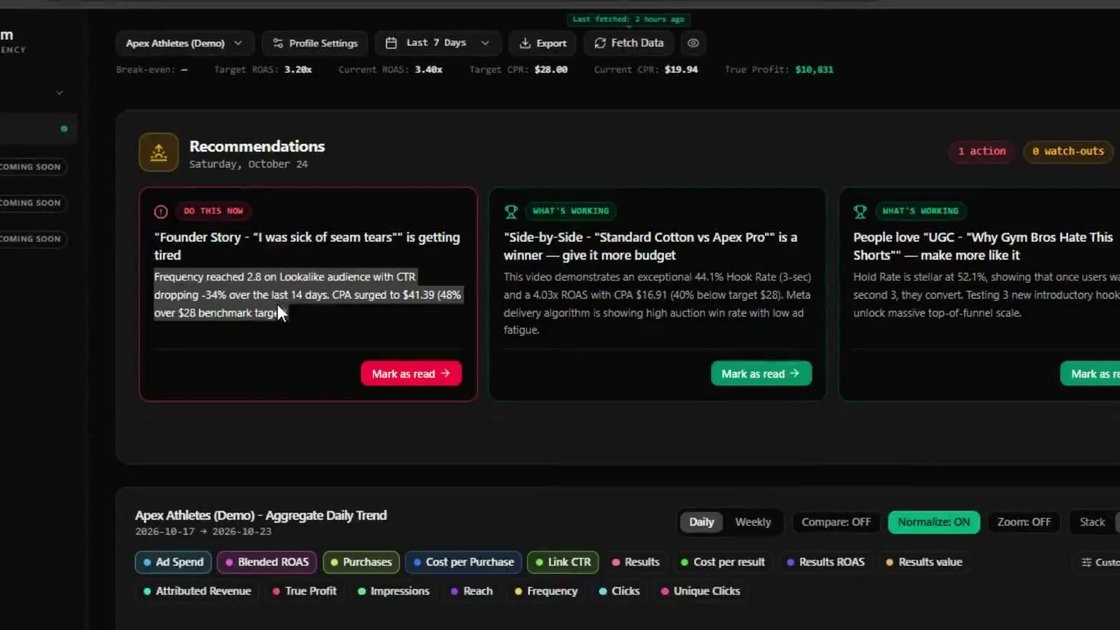
Task: Toggle the Link CTR metric chip
Action: point(563,562)
